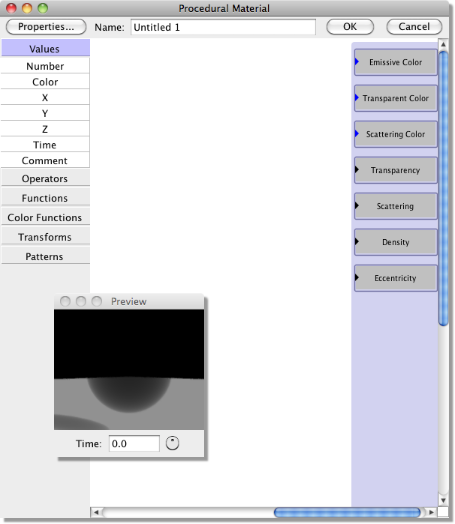This screenshot has width=455, height=524.
Task: Cancel the procedural material editor
Action: pyautogui.click(x=414, y=27)
